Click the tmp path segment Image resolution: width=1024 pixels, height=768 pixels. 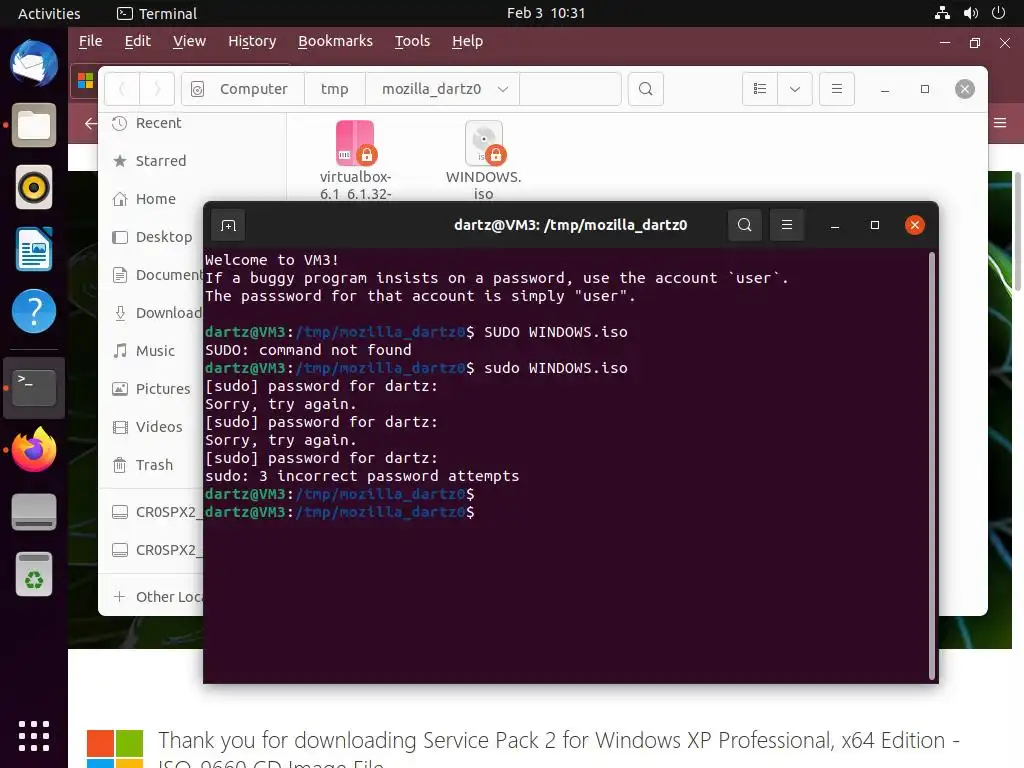click(334, 89)
